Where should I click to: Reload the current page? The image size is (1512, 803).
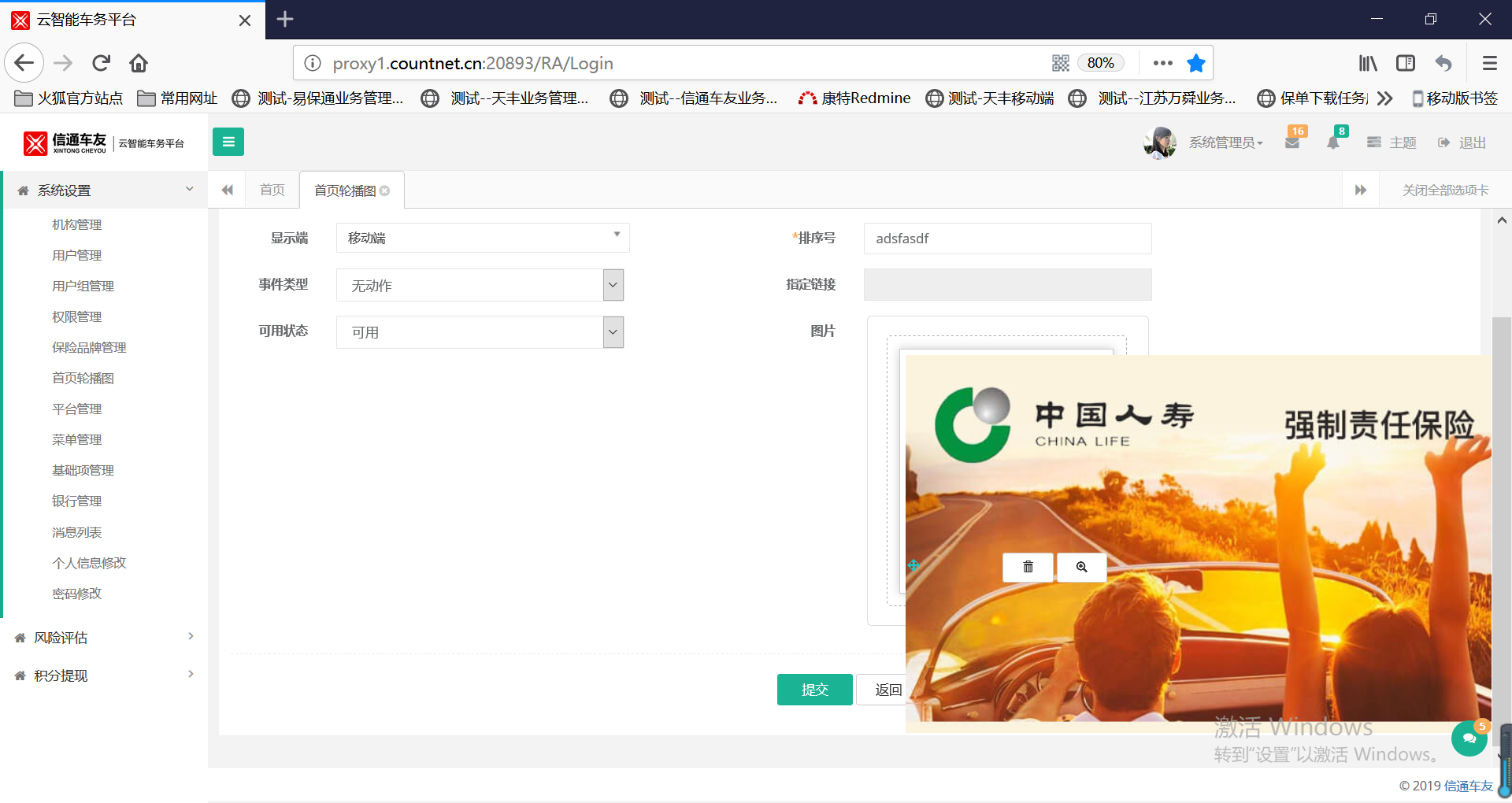point(102,63)
